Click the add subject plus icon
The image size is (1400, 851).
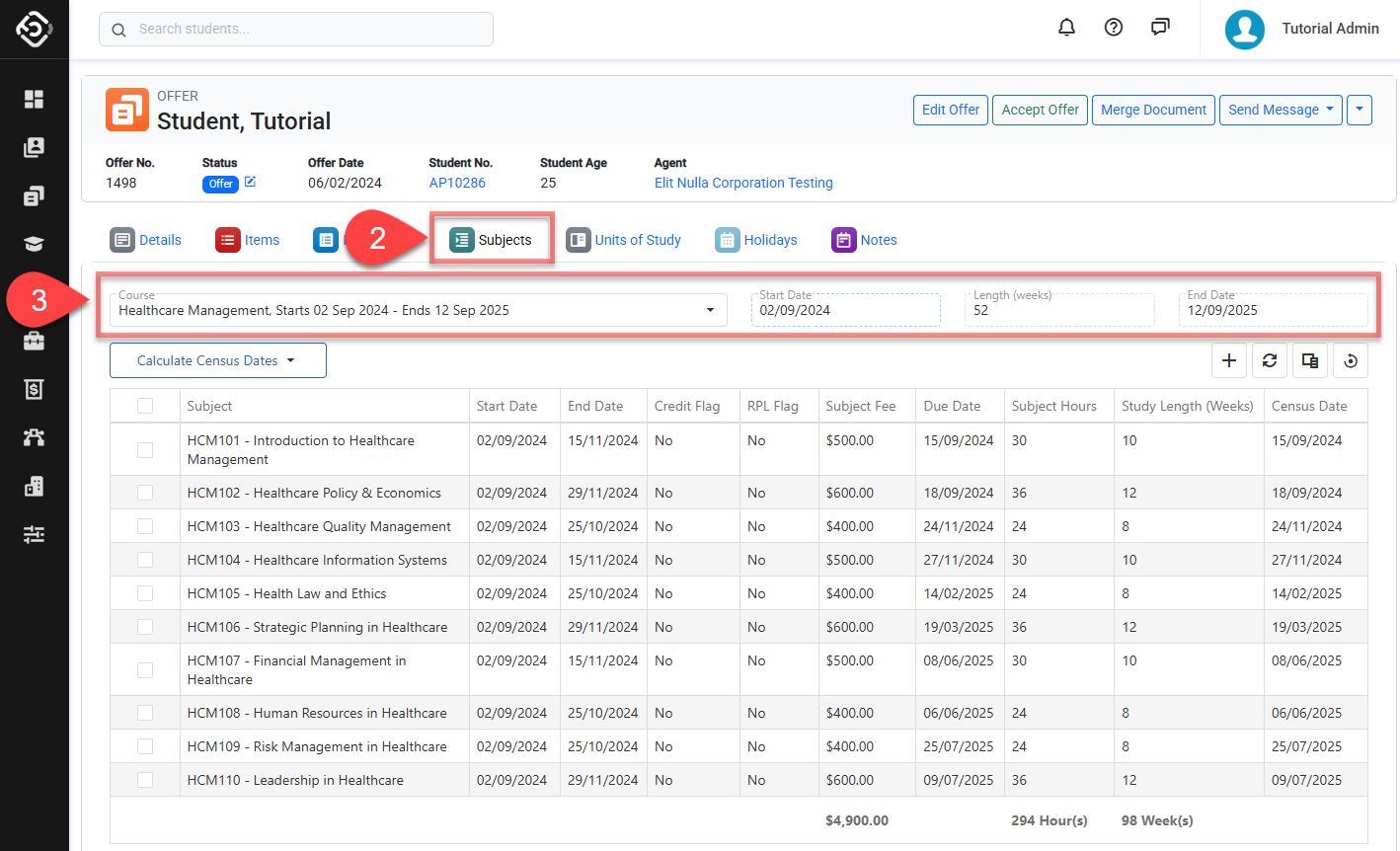[1228, 360]
